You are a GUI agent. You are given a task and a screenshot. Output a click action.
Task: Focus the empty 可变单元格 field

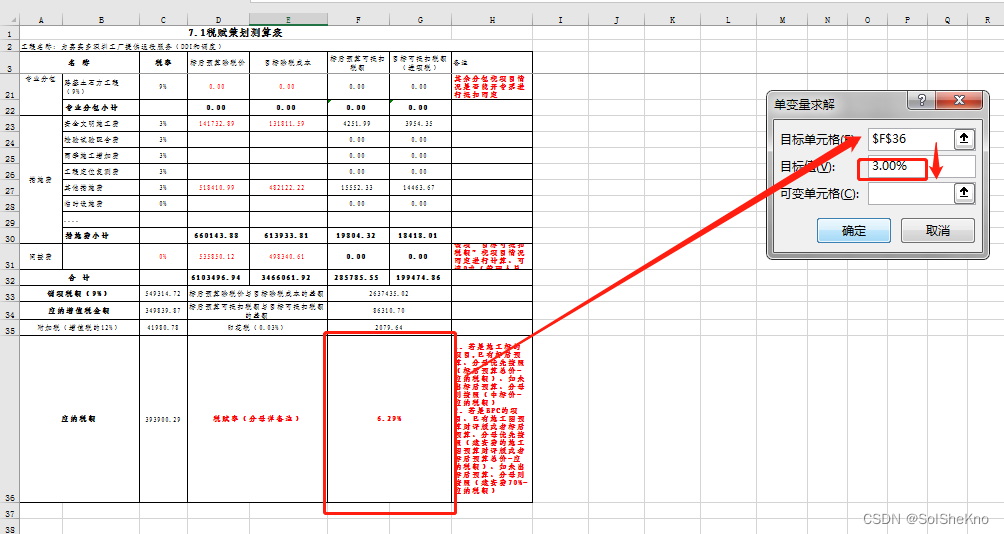pyautogui.click(x=911, y=193)
